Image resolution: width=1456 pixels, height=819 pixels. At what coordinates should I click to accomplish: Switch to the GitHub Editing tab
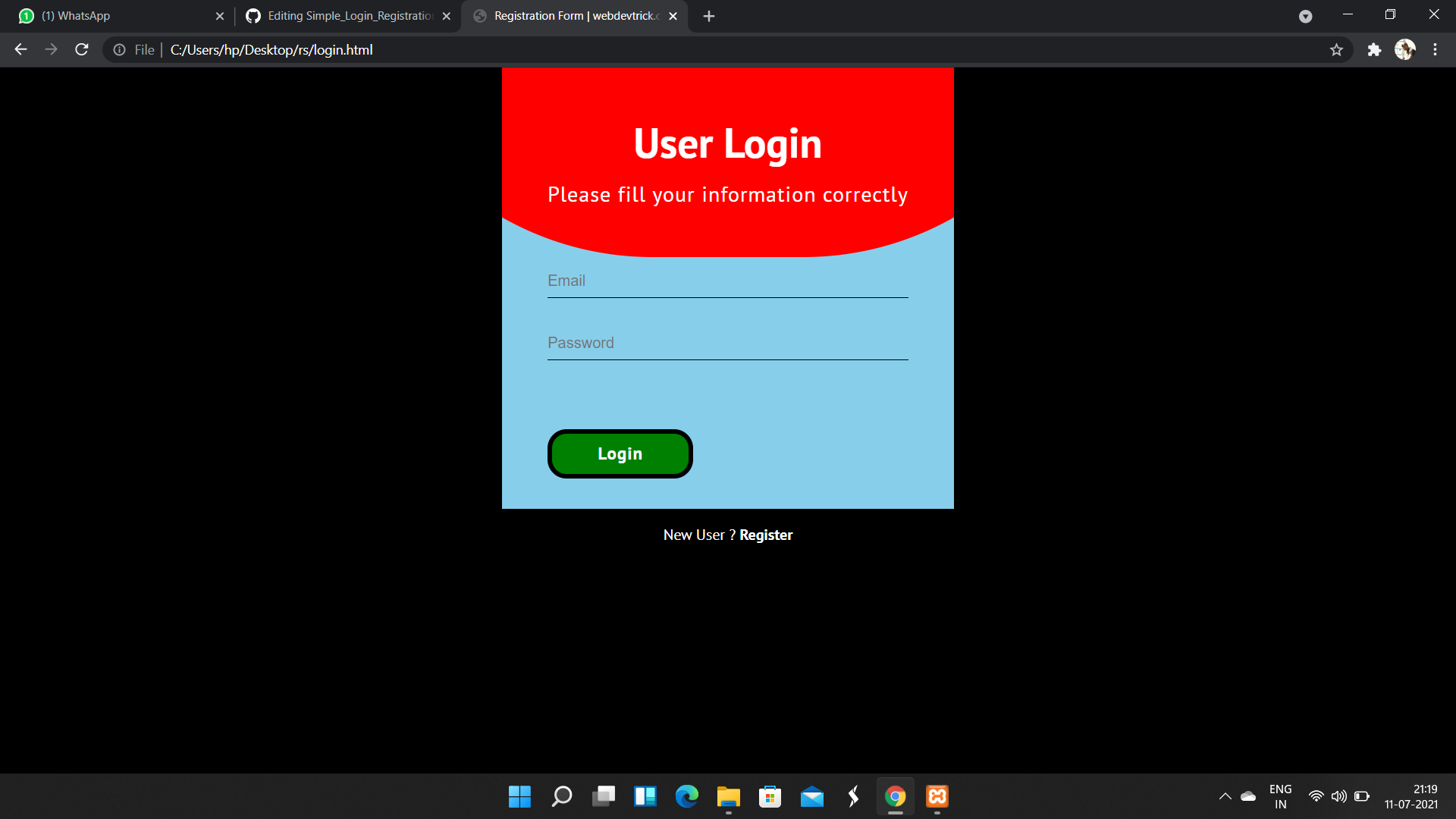point(345,16)
